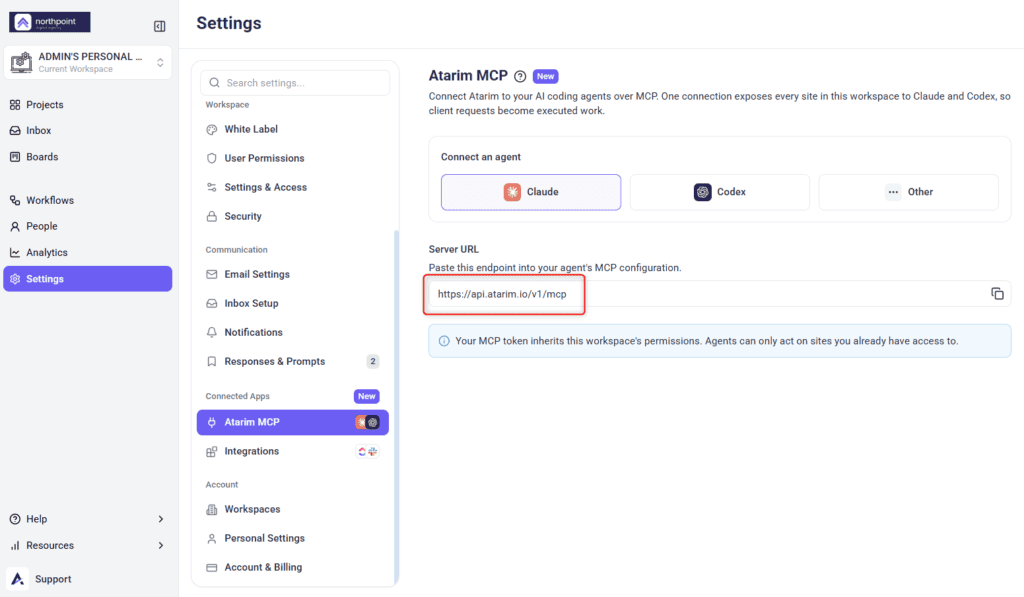Click the Responses & Prompts bookmark icon

[212, 361]
